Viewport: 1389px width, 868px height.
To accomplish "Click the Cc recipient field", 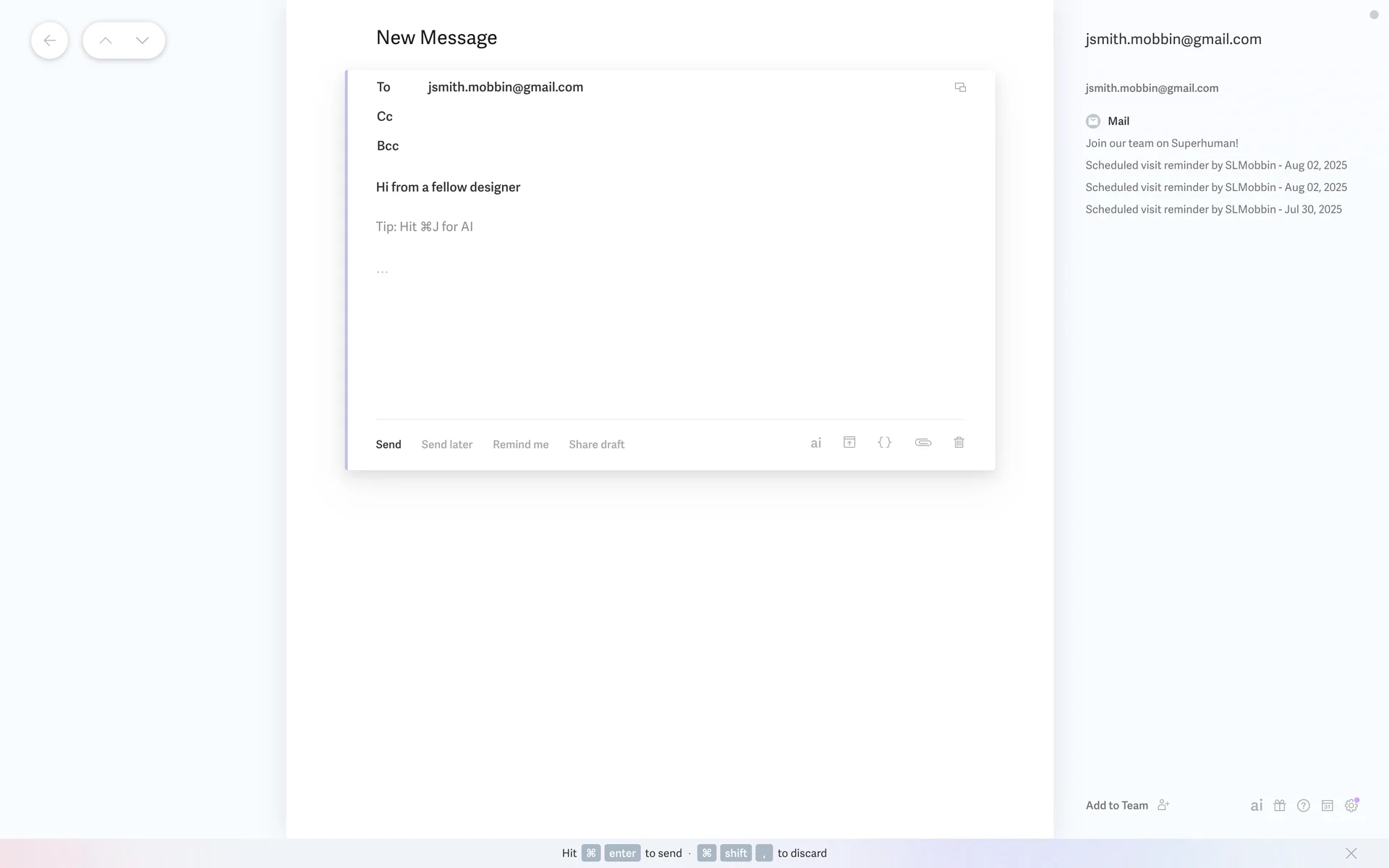I will point(651,116).
